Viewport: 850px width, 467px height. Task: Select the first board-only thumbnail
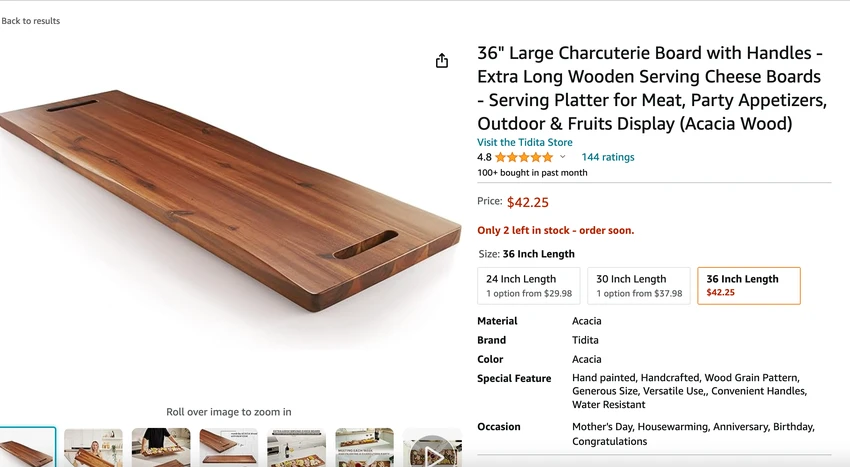click(x=27, y=447)
